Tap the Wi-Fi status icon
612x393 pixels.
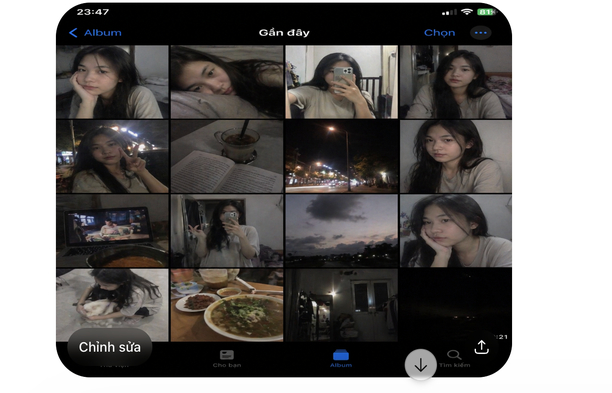pos(466,12)
